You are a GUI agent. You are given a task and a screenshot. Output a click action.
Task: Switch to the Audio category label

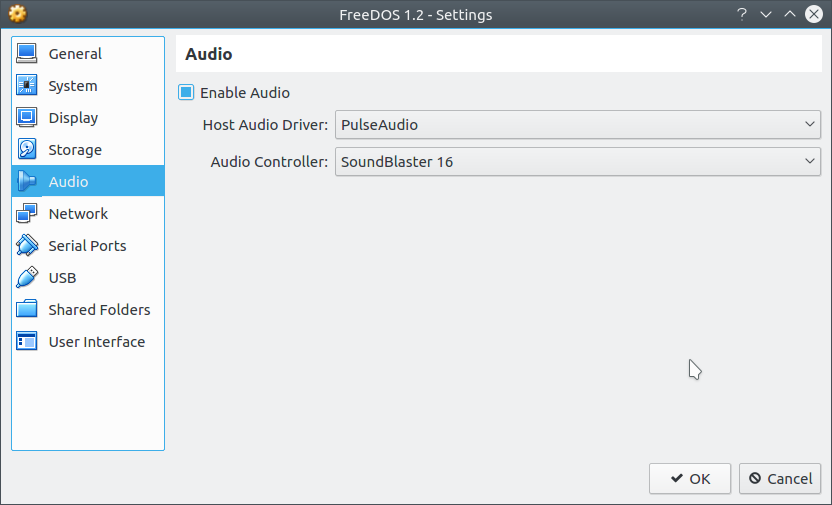[x=68, y=181]
